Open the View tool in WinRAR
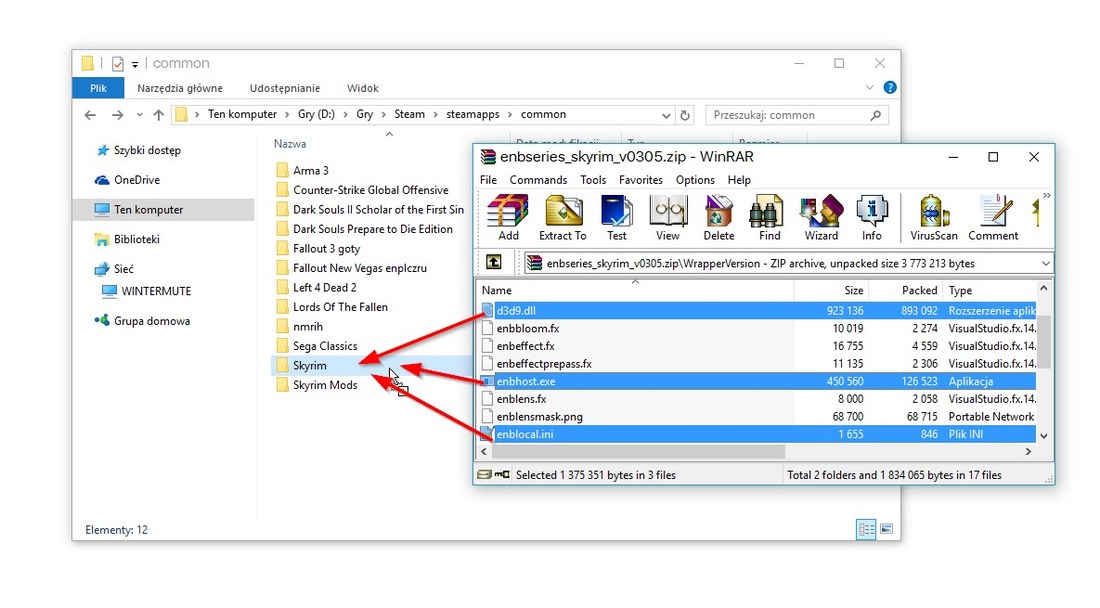 click(668, 217)
